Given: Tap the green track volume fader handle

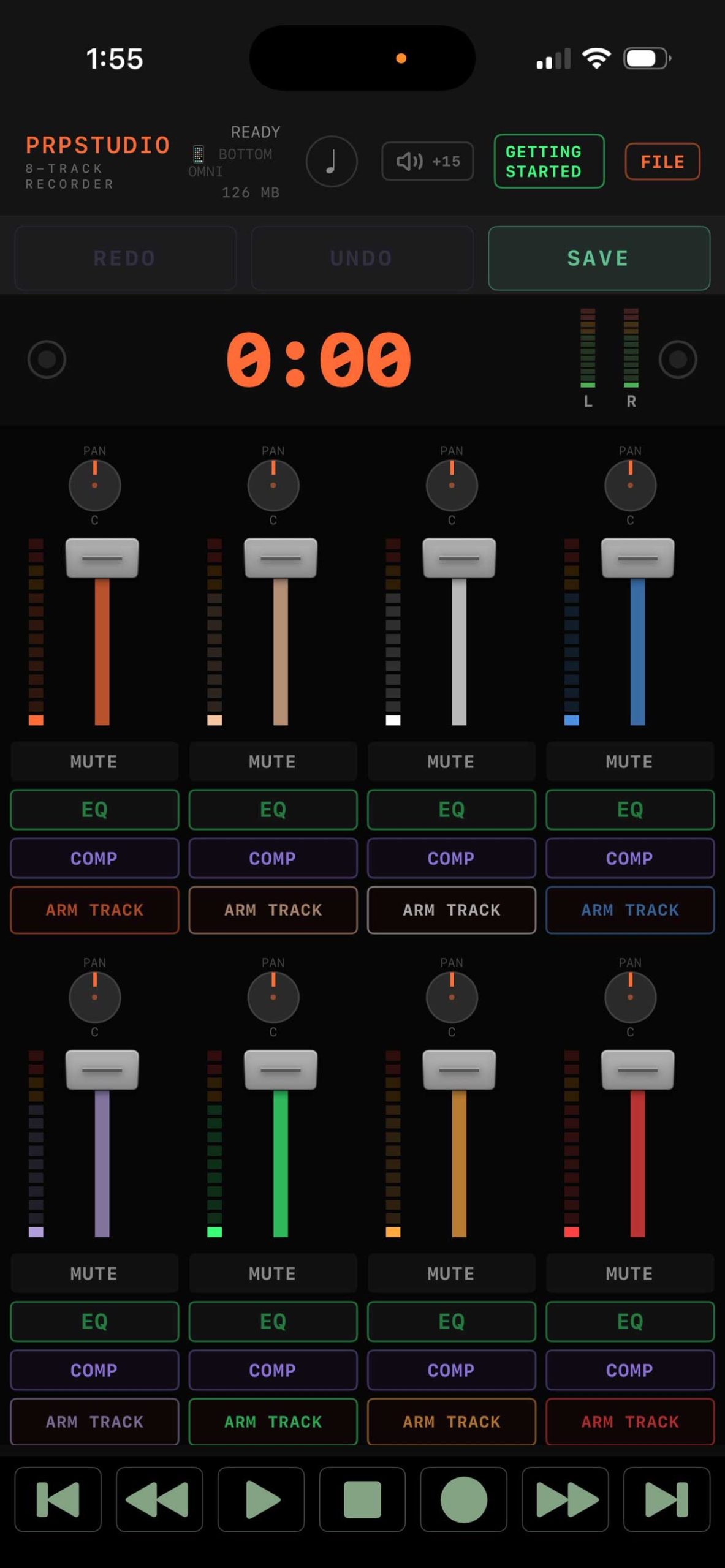Looking at the screenshot, I should [x=281, y=1070].
